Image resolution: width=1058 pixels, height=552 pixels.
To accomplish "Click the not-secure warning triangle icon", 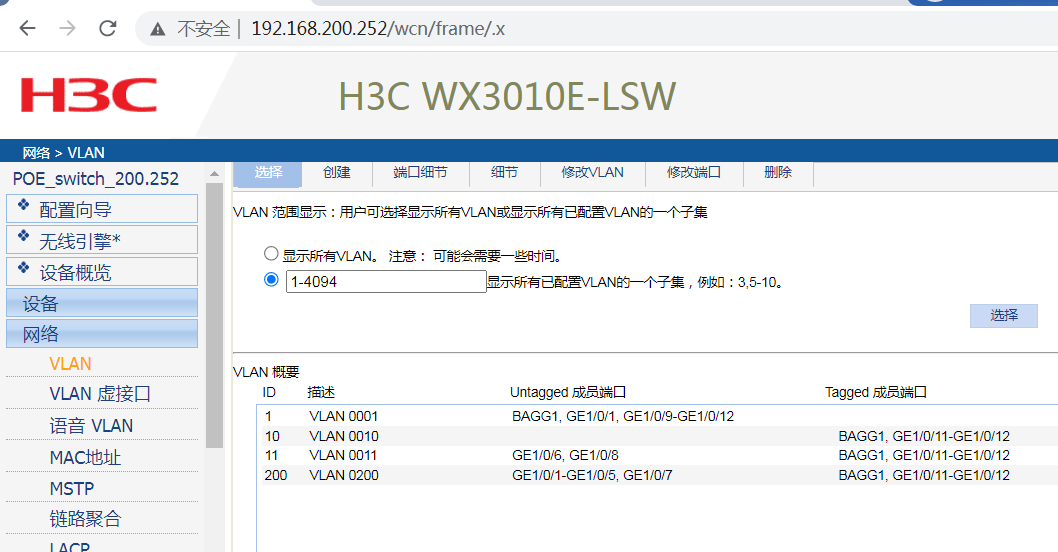I will pyautogui.click(x=158, y=29).
